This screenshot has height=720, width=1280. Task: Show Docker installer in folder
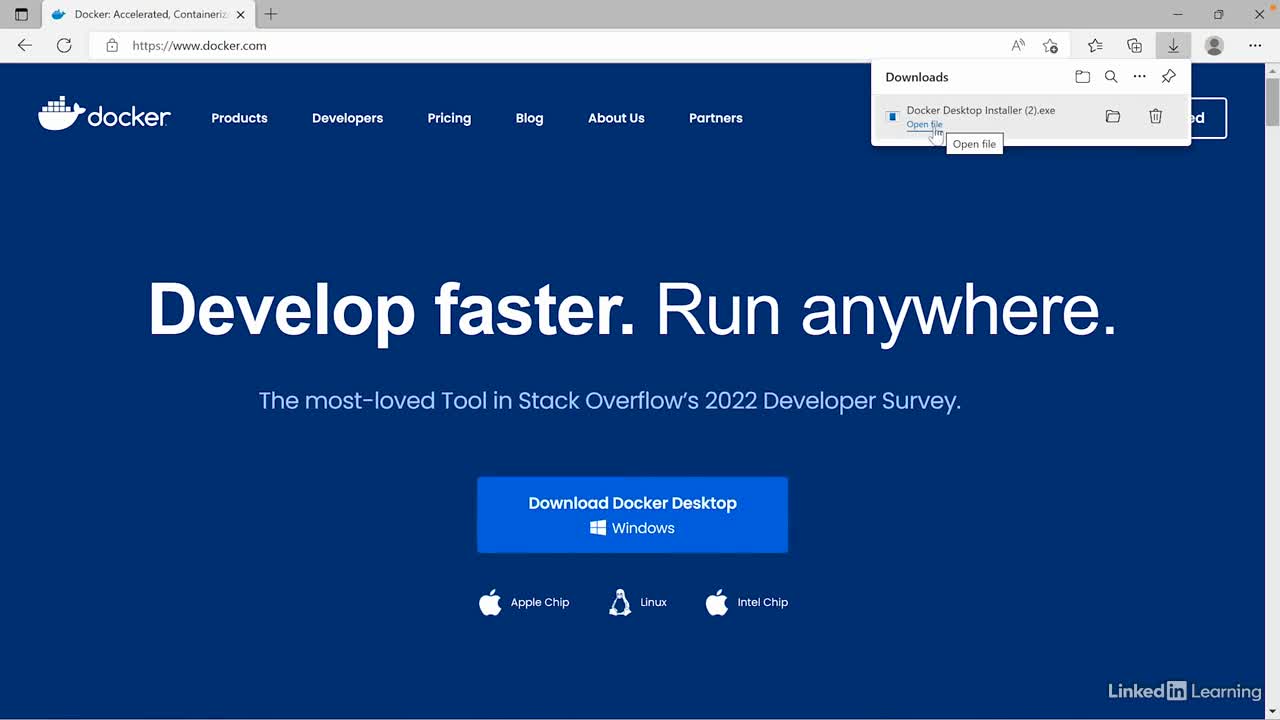point(1113,117)
